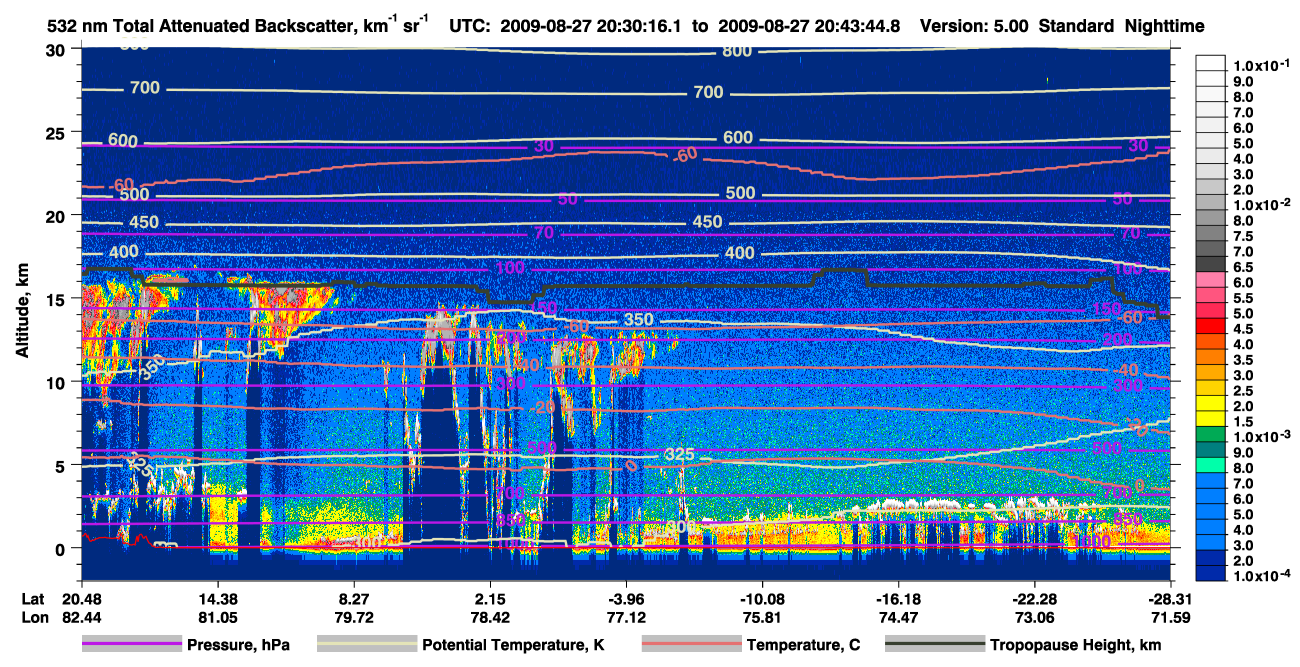Click the altitude tick label 15

(57, 299)
